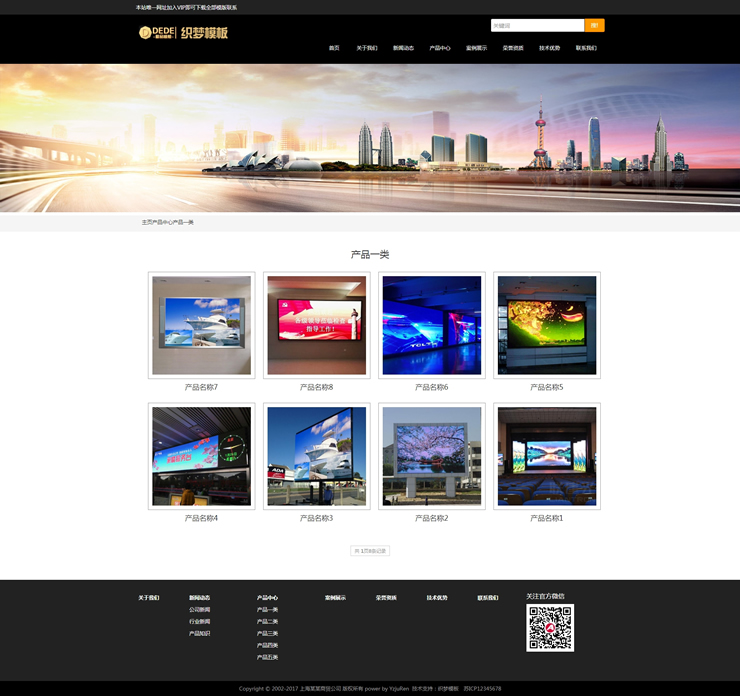The image size is (740, 696).
Task: Click the WeChat QR code image
Action: (550, 628)
